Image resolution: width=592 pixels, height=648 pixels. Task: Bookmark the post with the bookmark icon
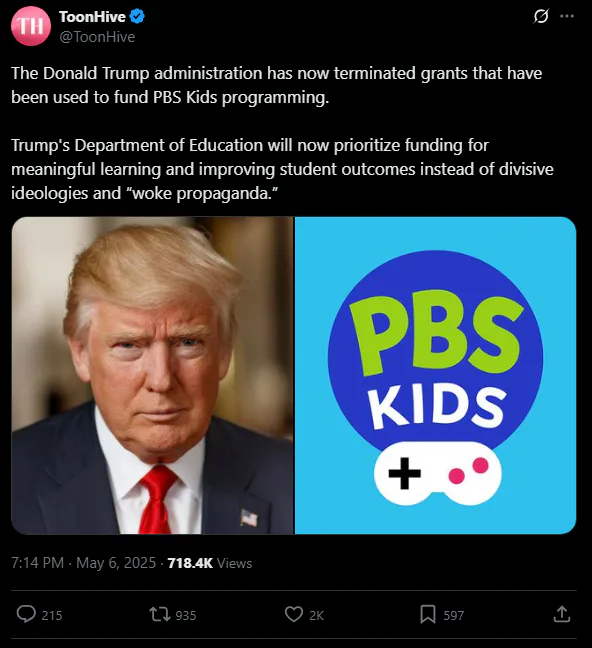(x=428, y=614)
